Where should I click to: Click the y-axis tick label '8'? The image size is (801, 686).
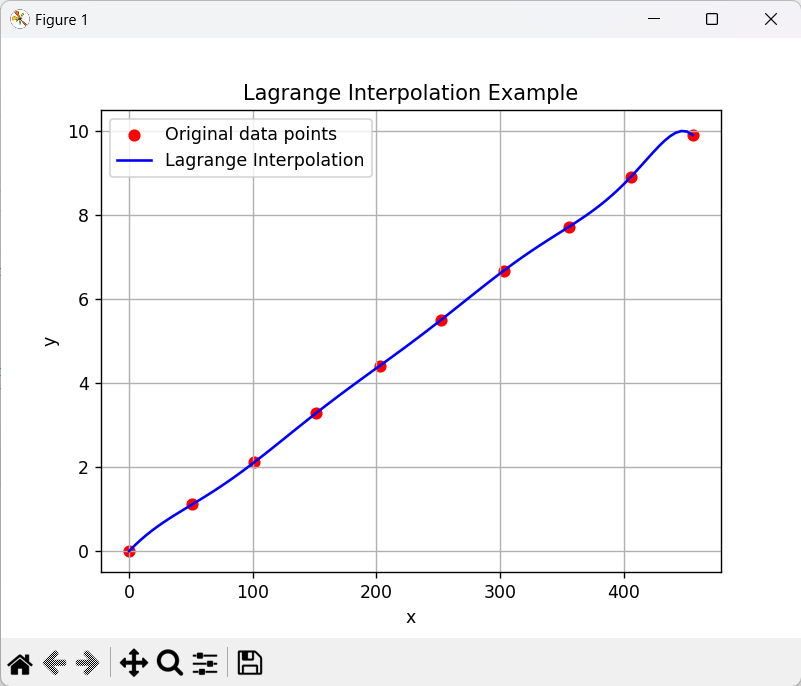pyautogui.click(x=83, y=216)
